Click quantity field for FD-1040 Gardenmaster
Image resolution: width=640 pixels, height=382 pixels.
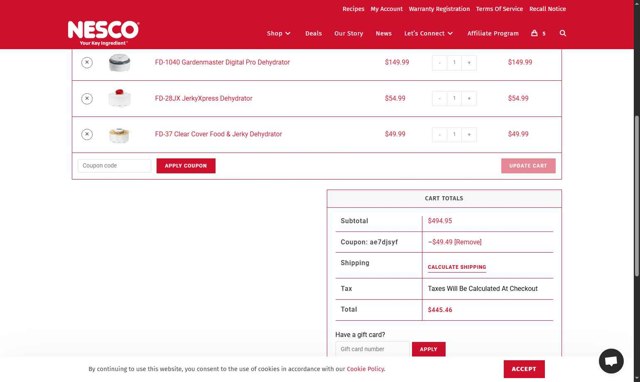pos(454,62)
